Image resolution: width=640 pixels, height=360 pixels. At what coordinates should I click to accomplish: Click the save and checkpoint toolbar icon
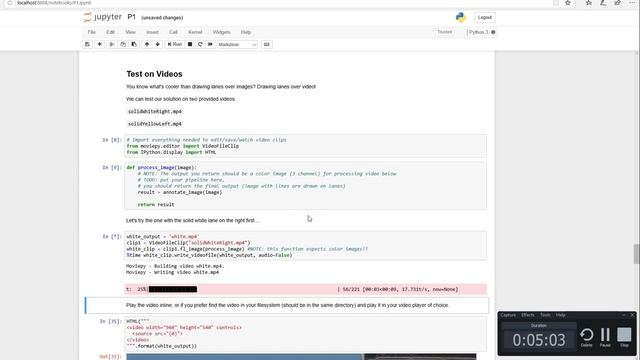tap(87, 44)
